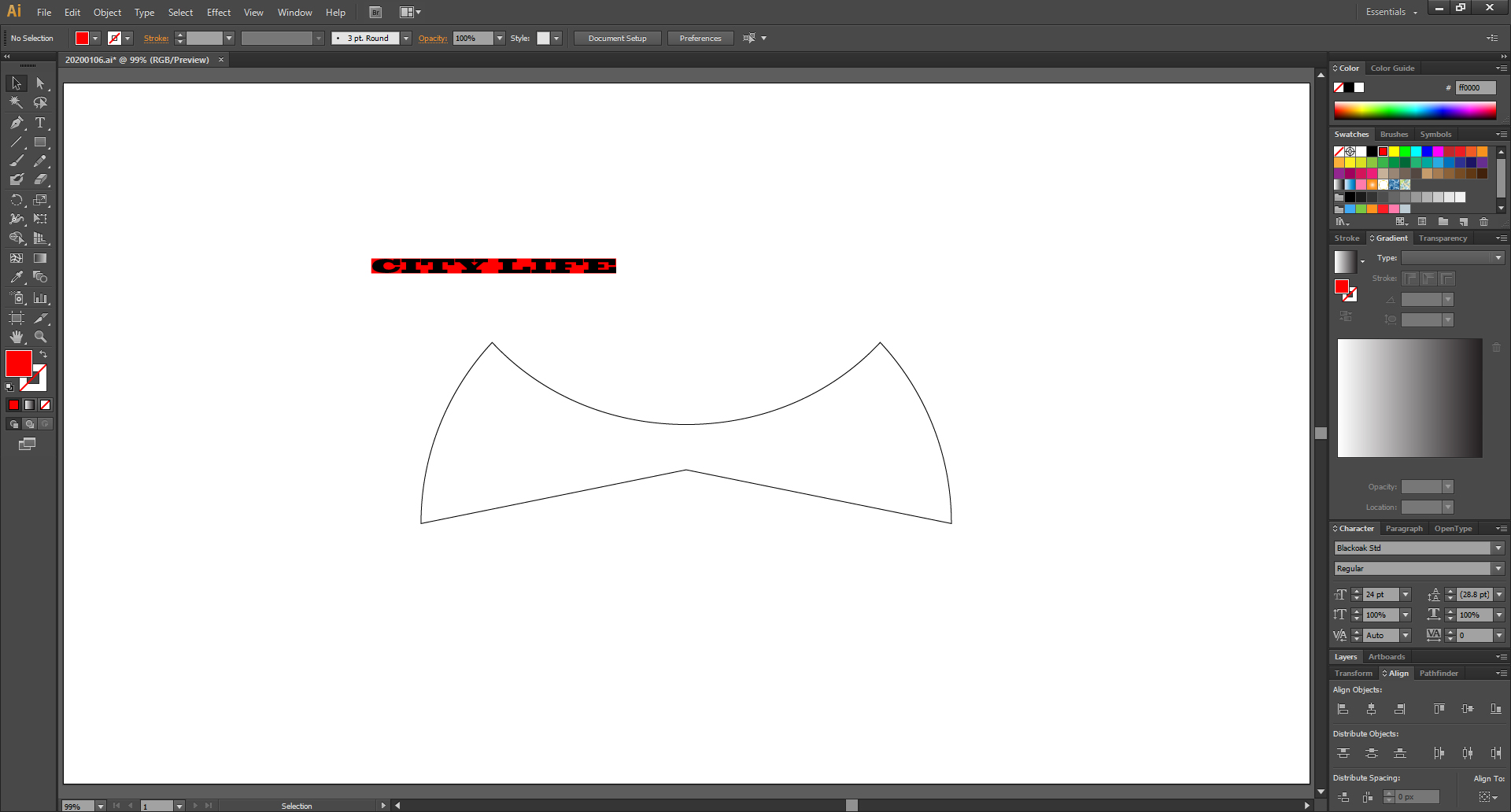The width and height of the screenshot is (1511, 812).
Task: Select the Width/Warp tool
Action: (17, 219)
